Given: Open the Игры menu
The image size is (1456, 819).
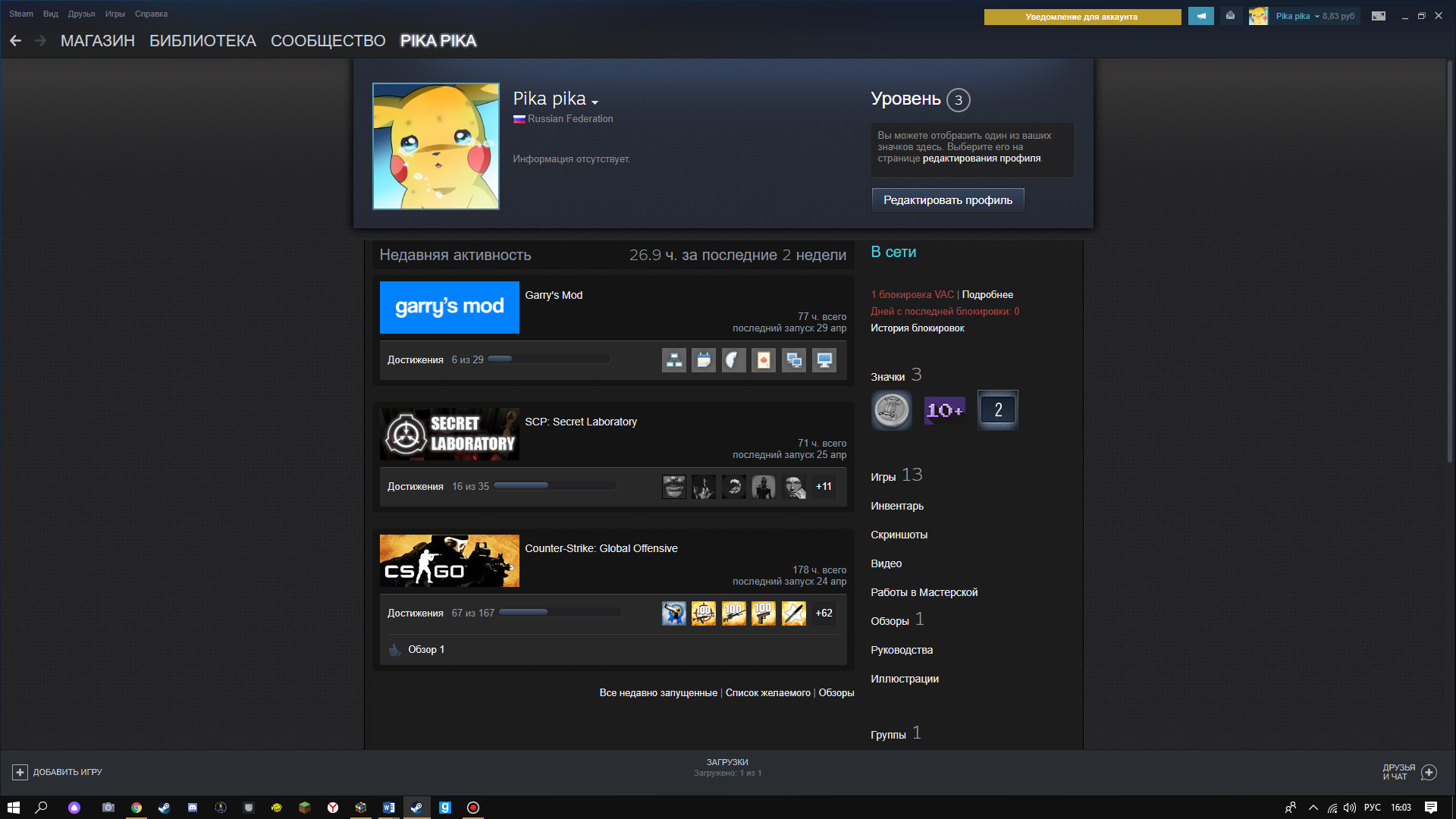Looking at the screenshot, I should tap(115, 14).
